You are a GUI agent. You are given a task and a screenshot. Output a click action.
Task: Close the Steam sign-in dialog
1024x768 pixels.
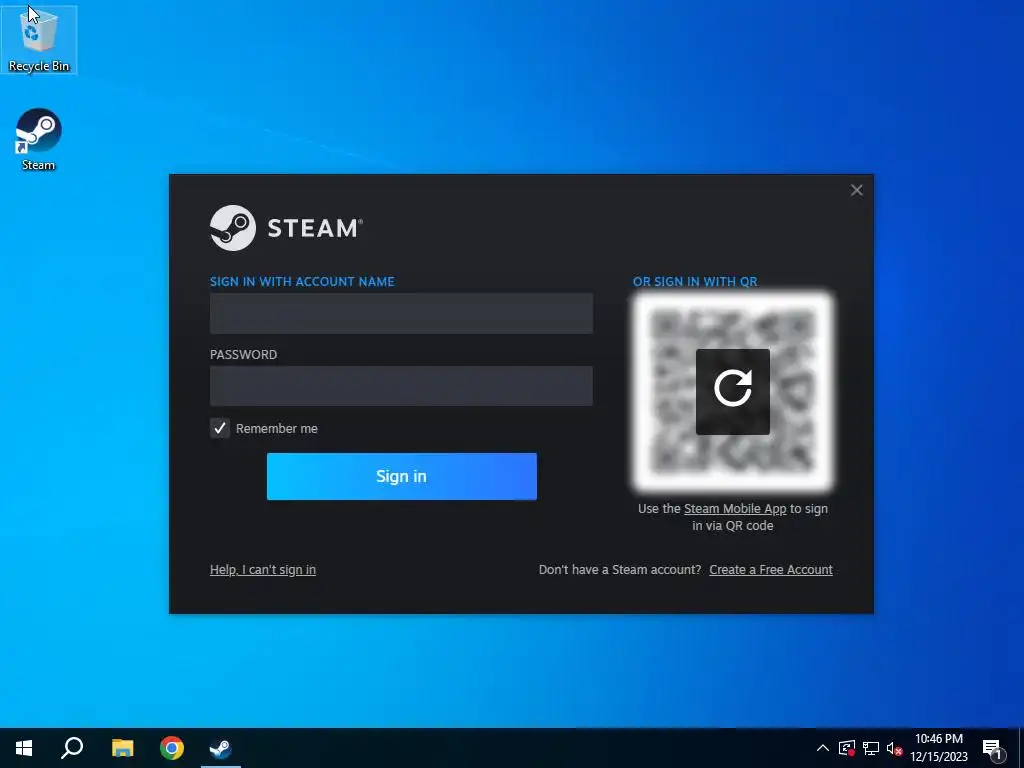[856, 190]
